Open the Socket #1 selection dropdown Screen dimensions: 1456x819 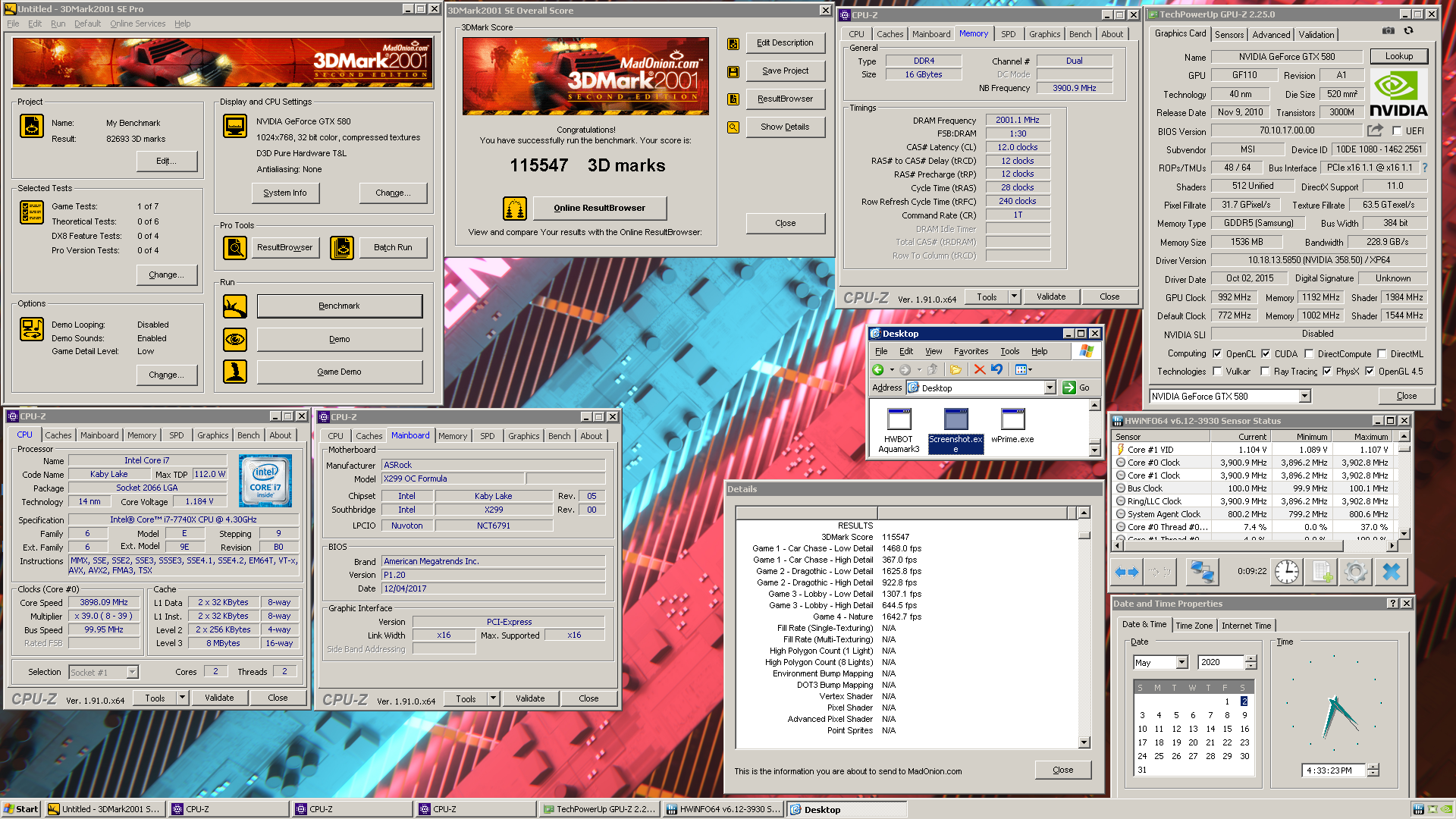point(133,672)
